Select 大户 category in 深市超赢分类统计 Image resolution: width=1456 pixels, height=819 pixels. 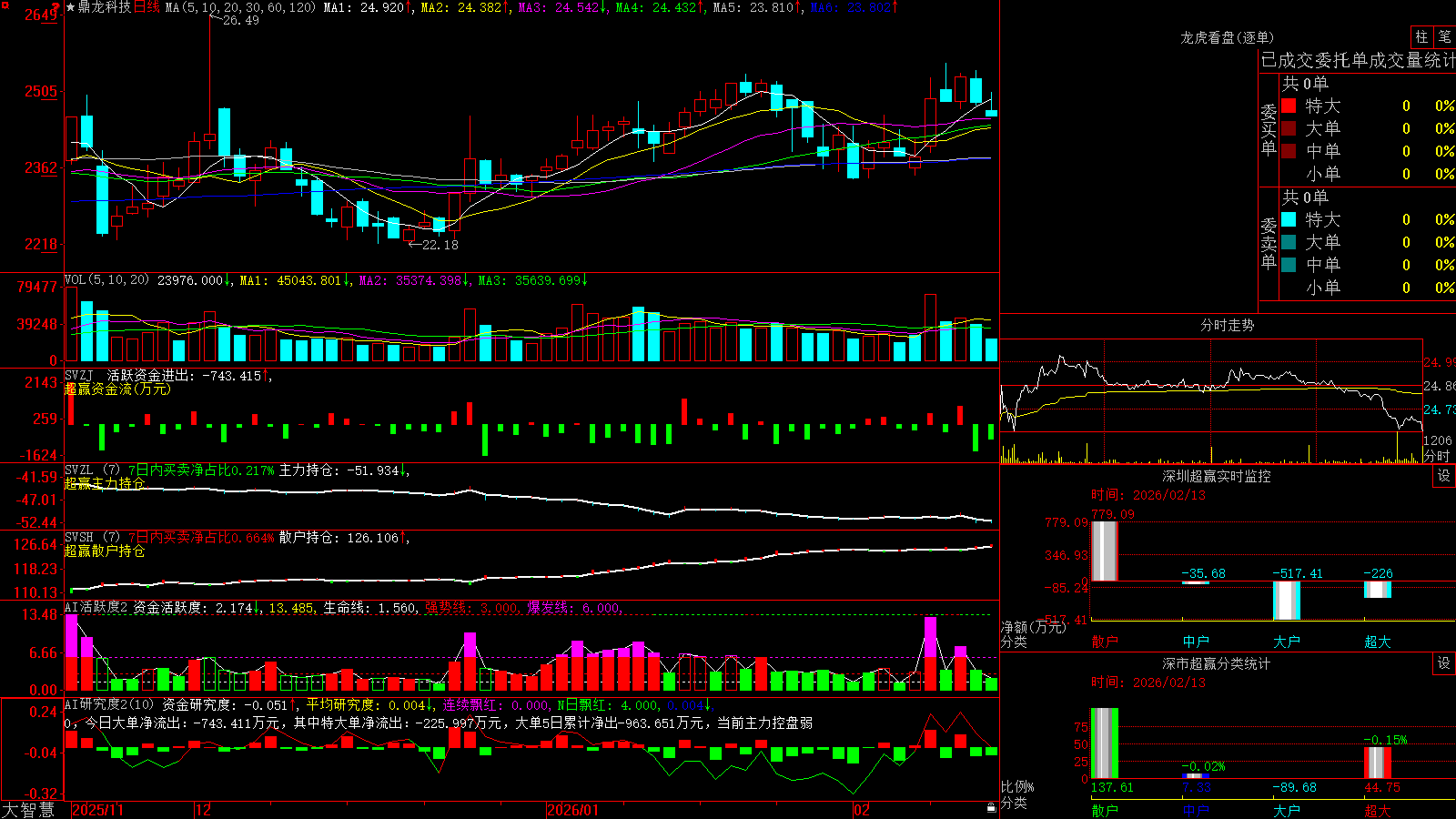pyautogui.click(x=1287, y=810)
